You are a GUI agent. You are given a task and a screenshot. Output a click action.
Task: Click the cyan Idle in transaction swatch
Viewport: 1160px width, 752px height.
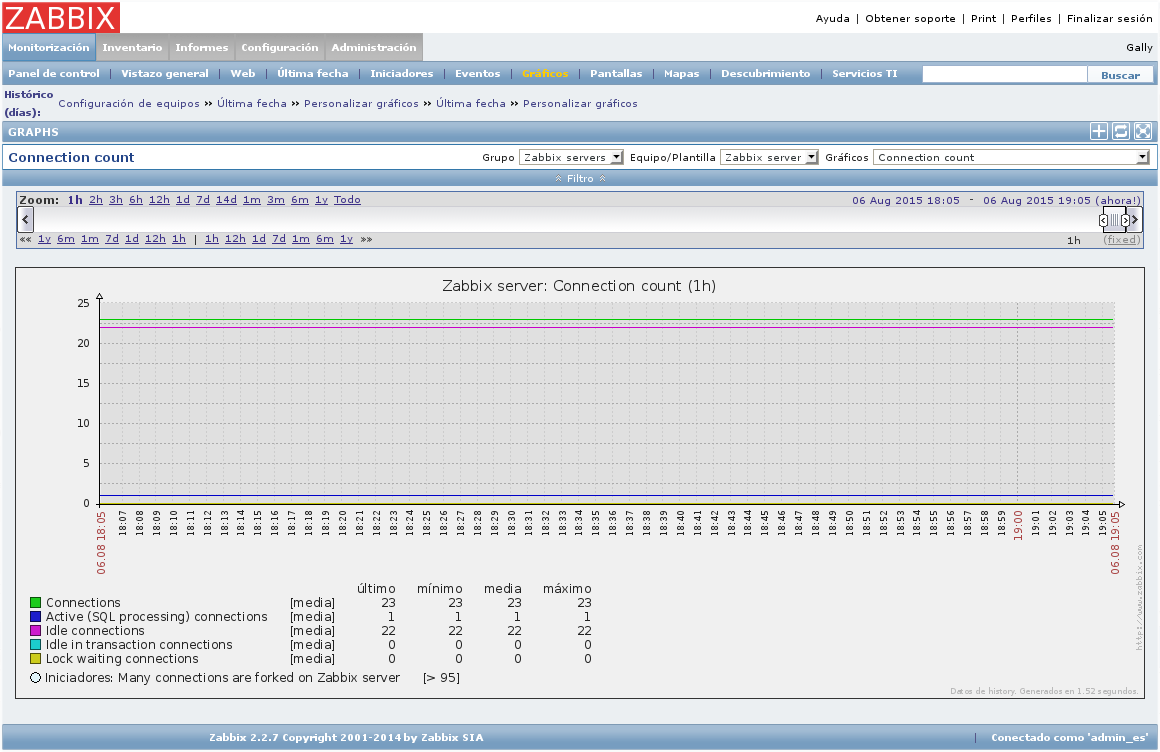click(36, 645)
